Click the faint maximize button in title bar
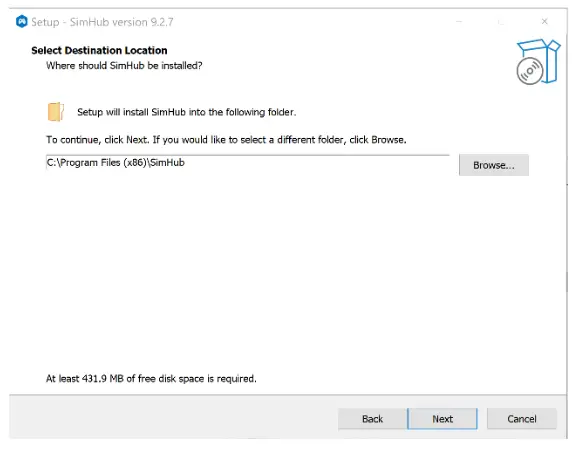The width and height of the screenshot is (581, 456). coord(501,21)
